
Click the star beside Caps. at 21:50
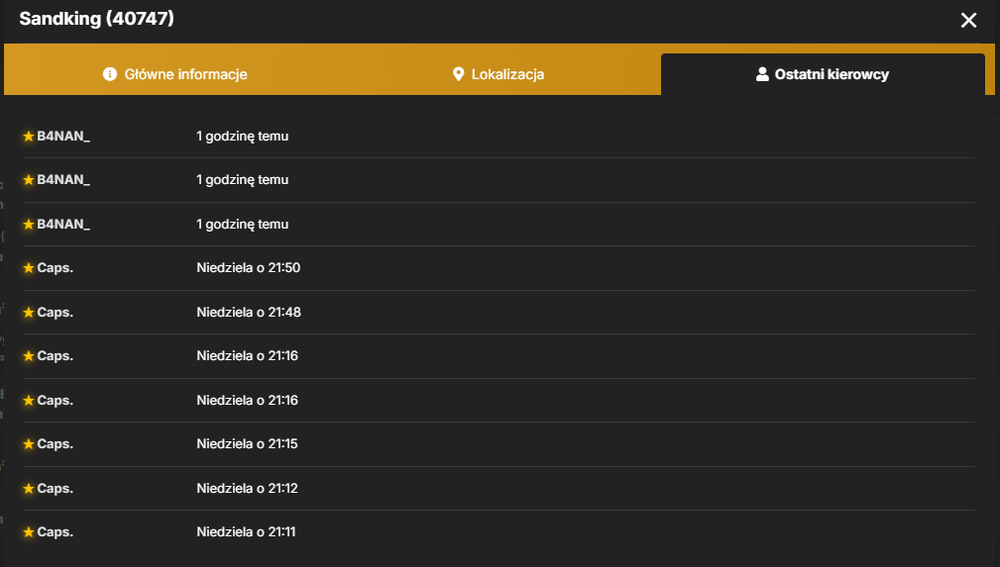point(29,268)
